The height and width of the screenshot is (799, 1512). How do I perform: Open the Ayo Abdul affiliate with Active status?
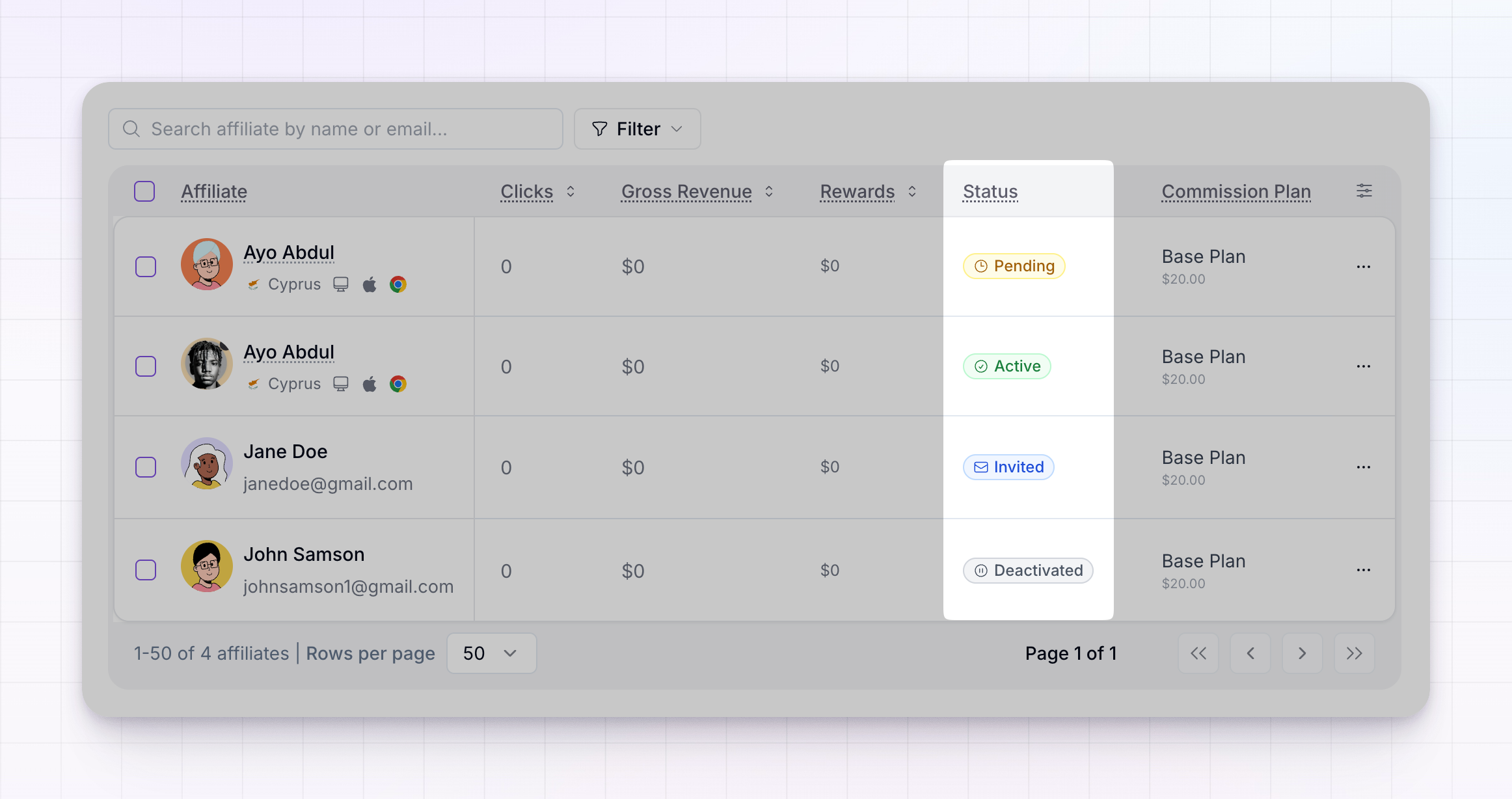tap(289, 352)
